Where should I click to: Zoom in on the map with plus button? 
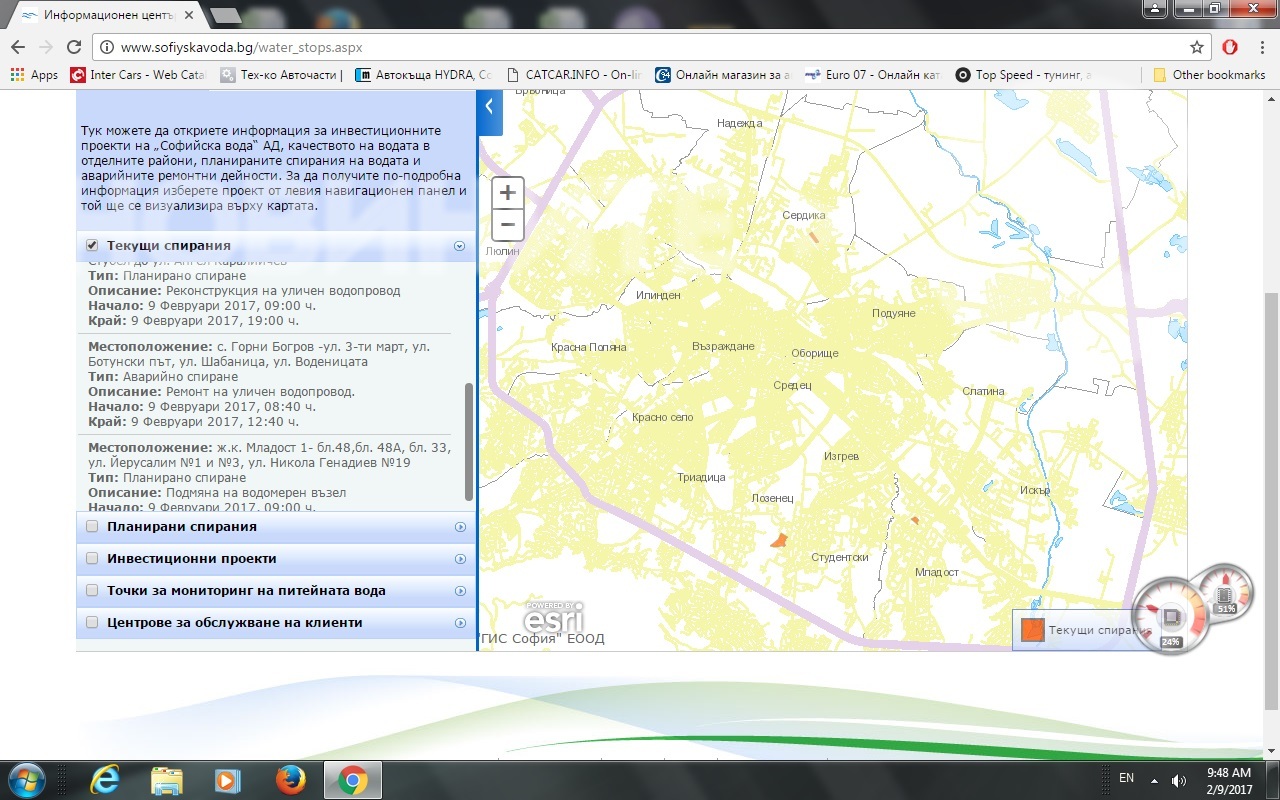507,193
